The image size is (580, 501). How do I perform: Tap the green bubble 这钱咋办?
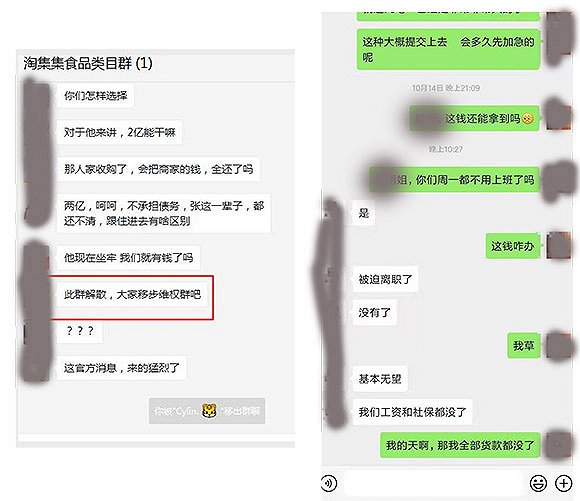(513, 246)
